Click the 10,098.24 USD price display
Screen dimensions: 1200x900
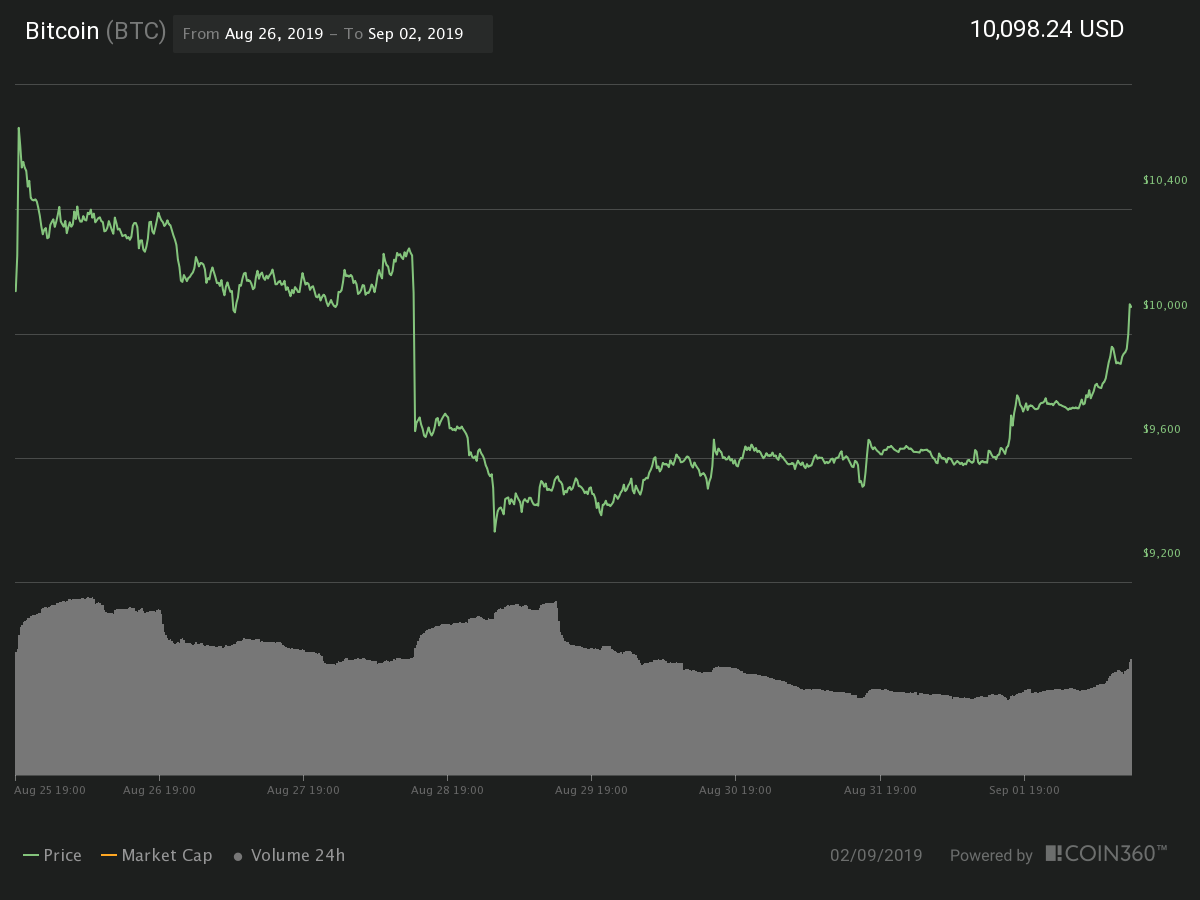pos(1047,29)
